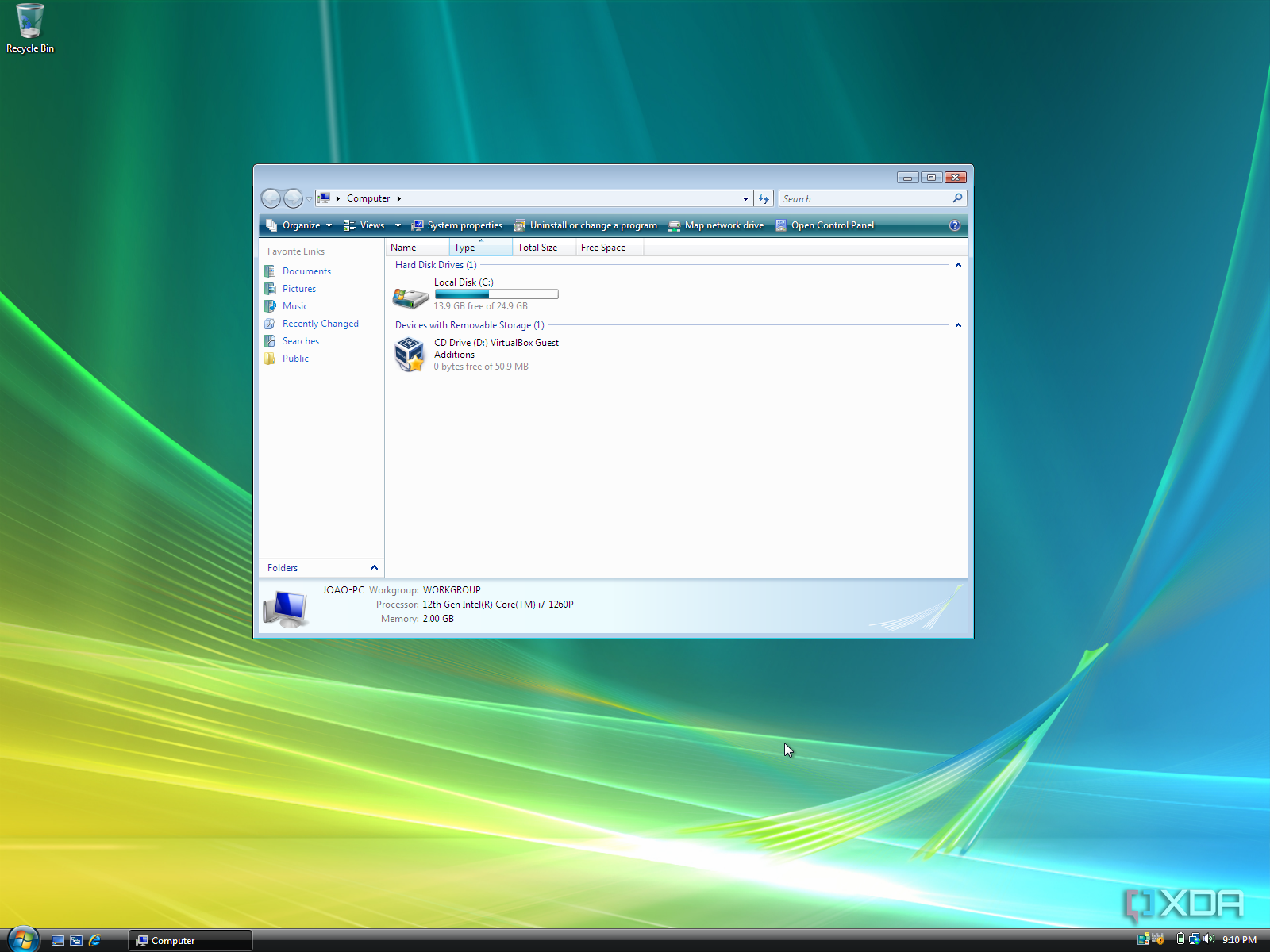Click the Refresh button beside address bar
1270x952 pixels.
(764, 199)
